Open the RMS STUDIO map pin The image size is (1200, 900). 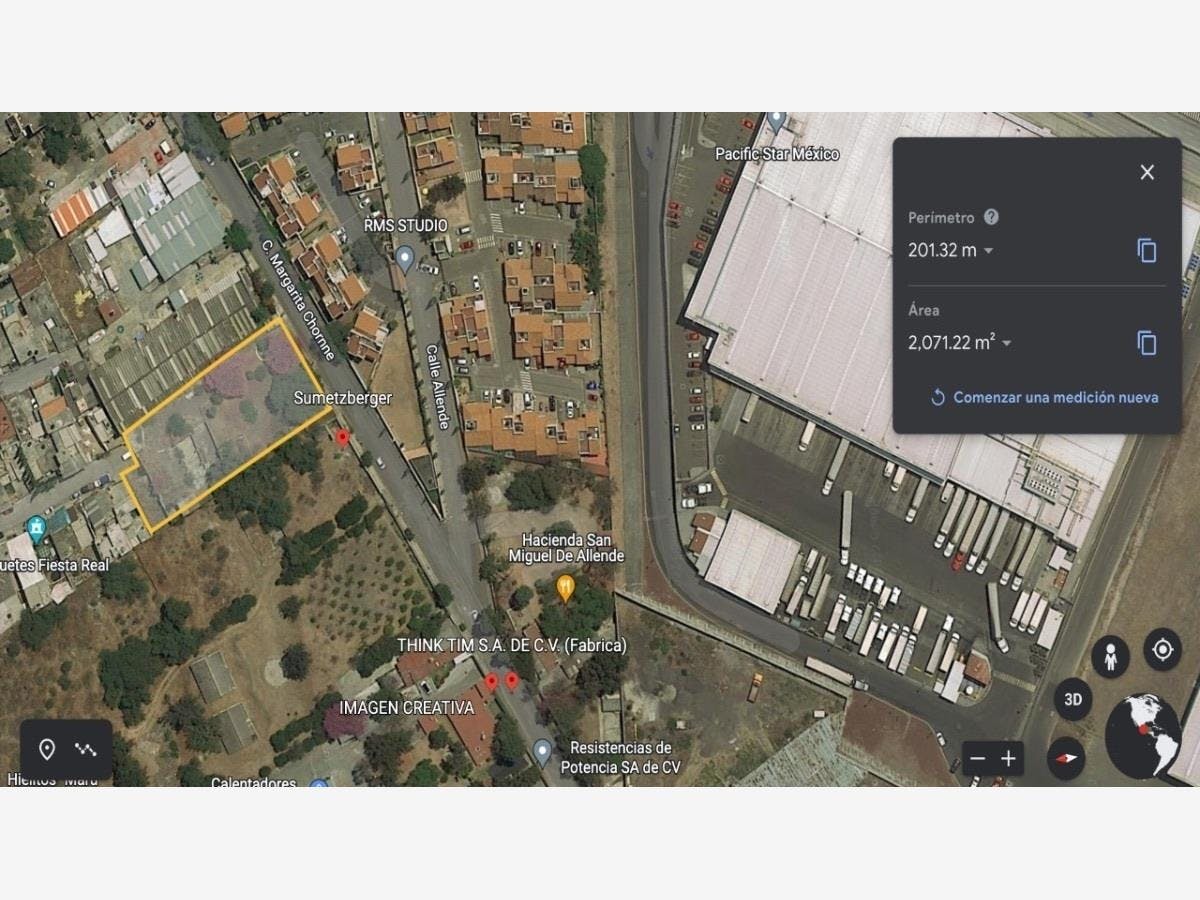coord(405,259)
